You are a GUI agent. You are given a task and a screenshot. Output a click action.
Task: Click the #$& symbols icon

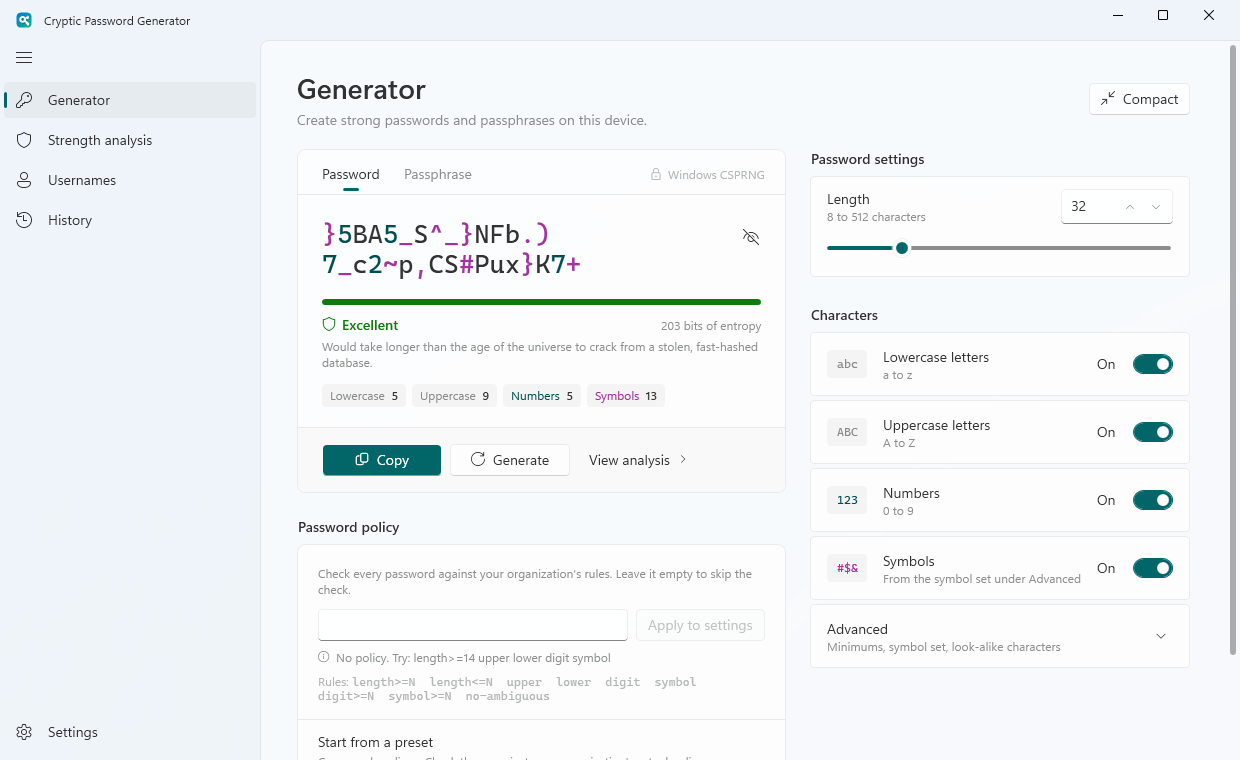[x=847, y=568]
